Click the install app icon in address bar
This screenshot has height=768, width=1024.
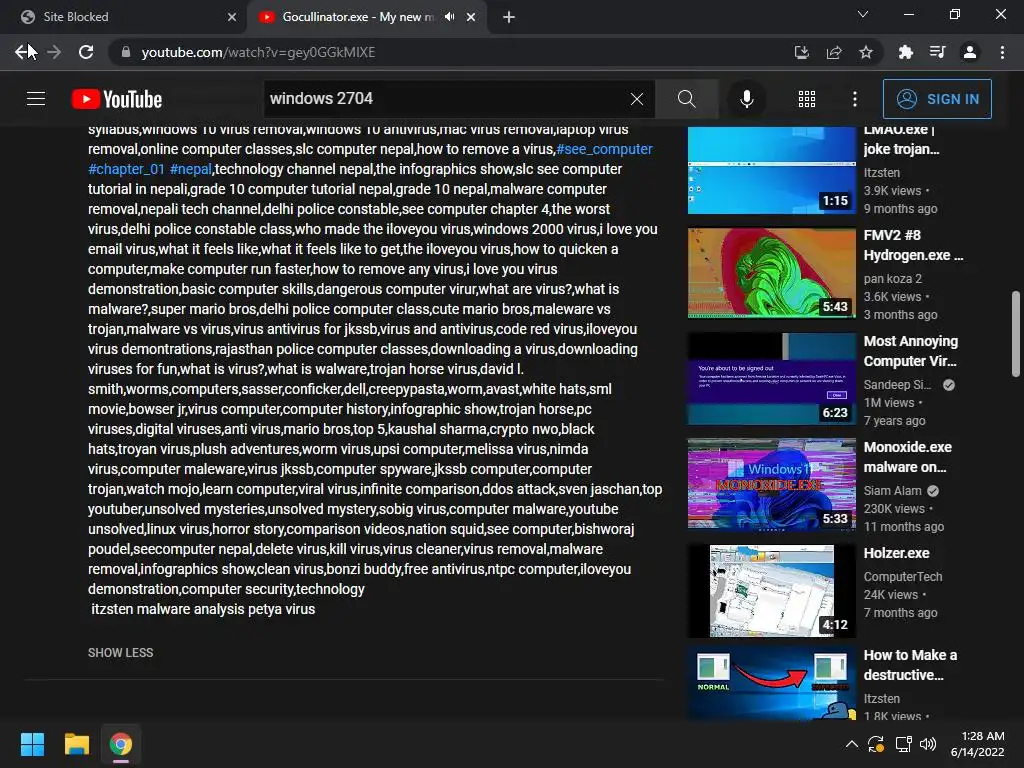(801, 52)
